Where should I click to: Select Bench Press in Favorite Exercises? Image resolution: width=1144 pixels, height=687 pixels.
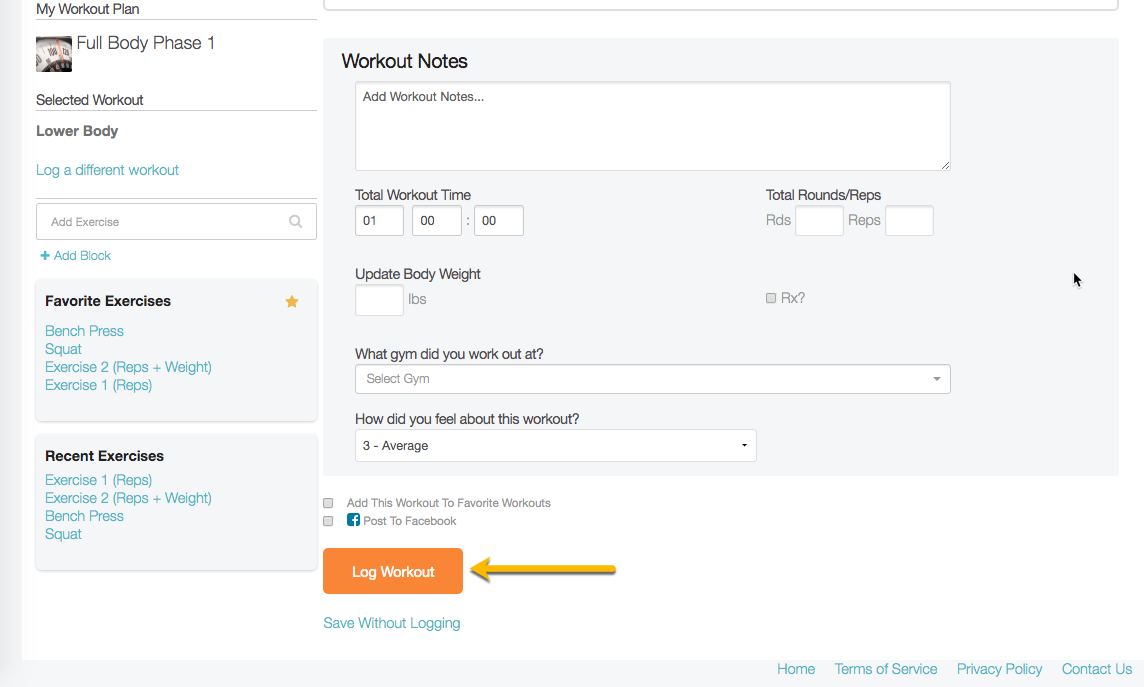tap(84, 331)
